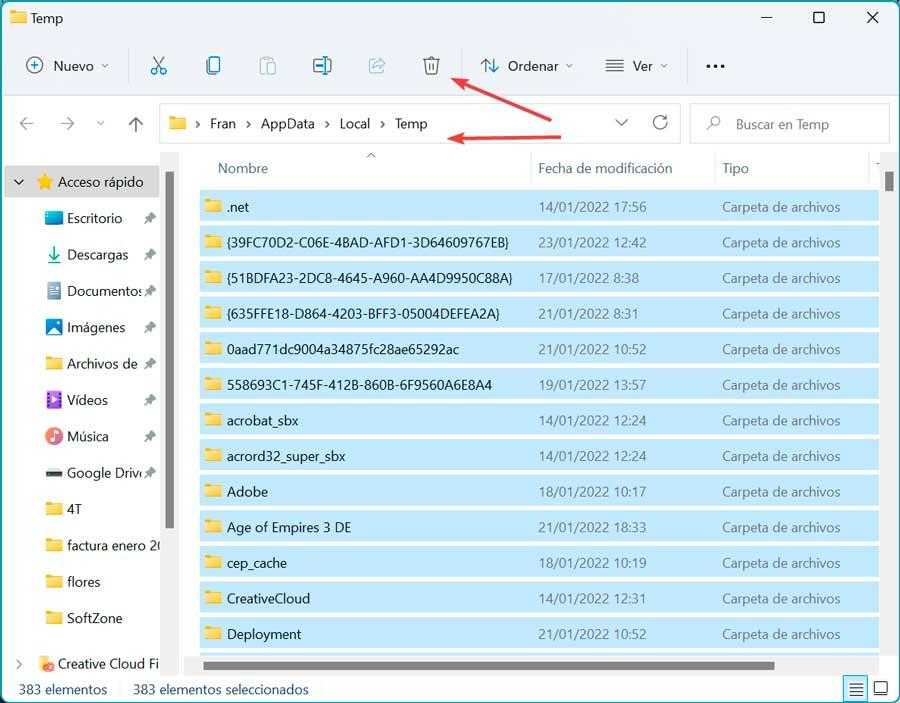The image size is (900, 703).
Task: Sort by Fecha de modificación column
Action: coord(604,168)
